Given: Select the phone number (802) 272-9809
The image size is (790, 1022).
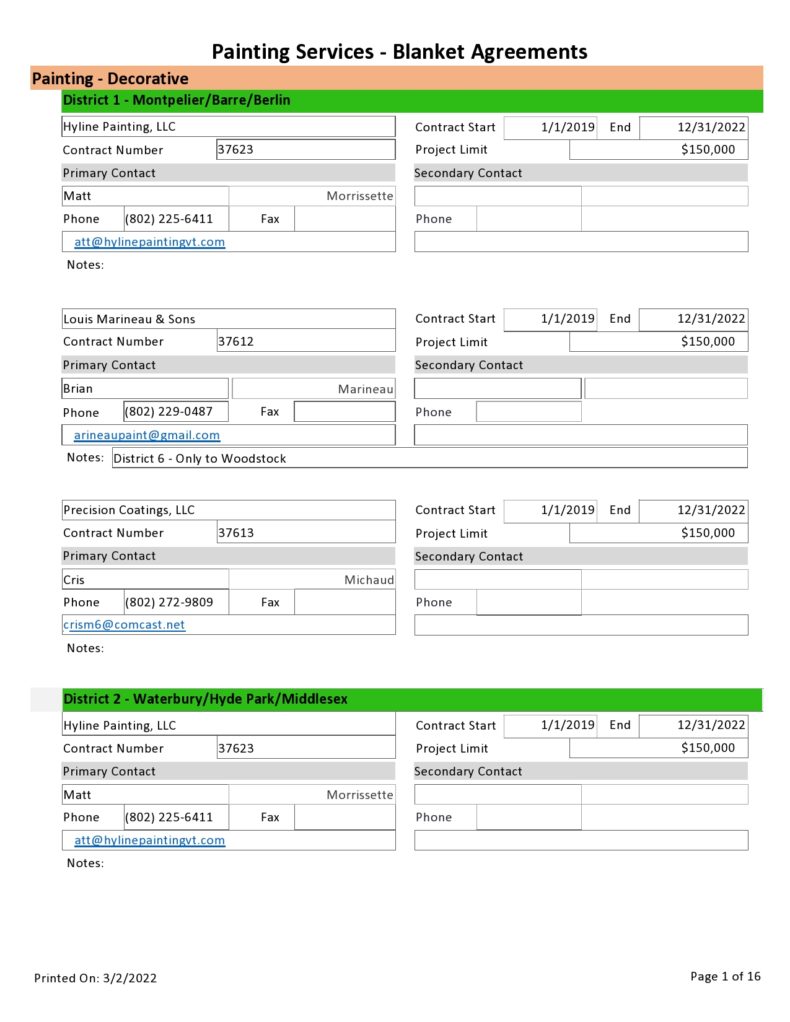Looking at the screenshot, I should point(175,603).
